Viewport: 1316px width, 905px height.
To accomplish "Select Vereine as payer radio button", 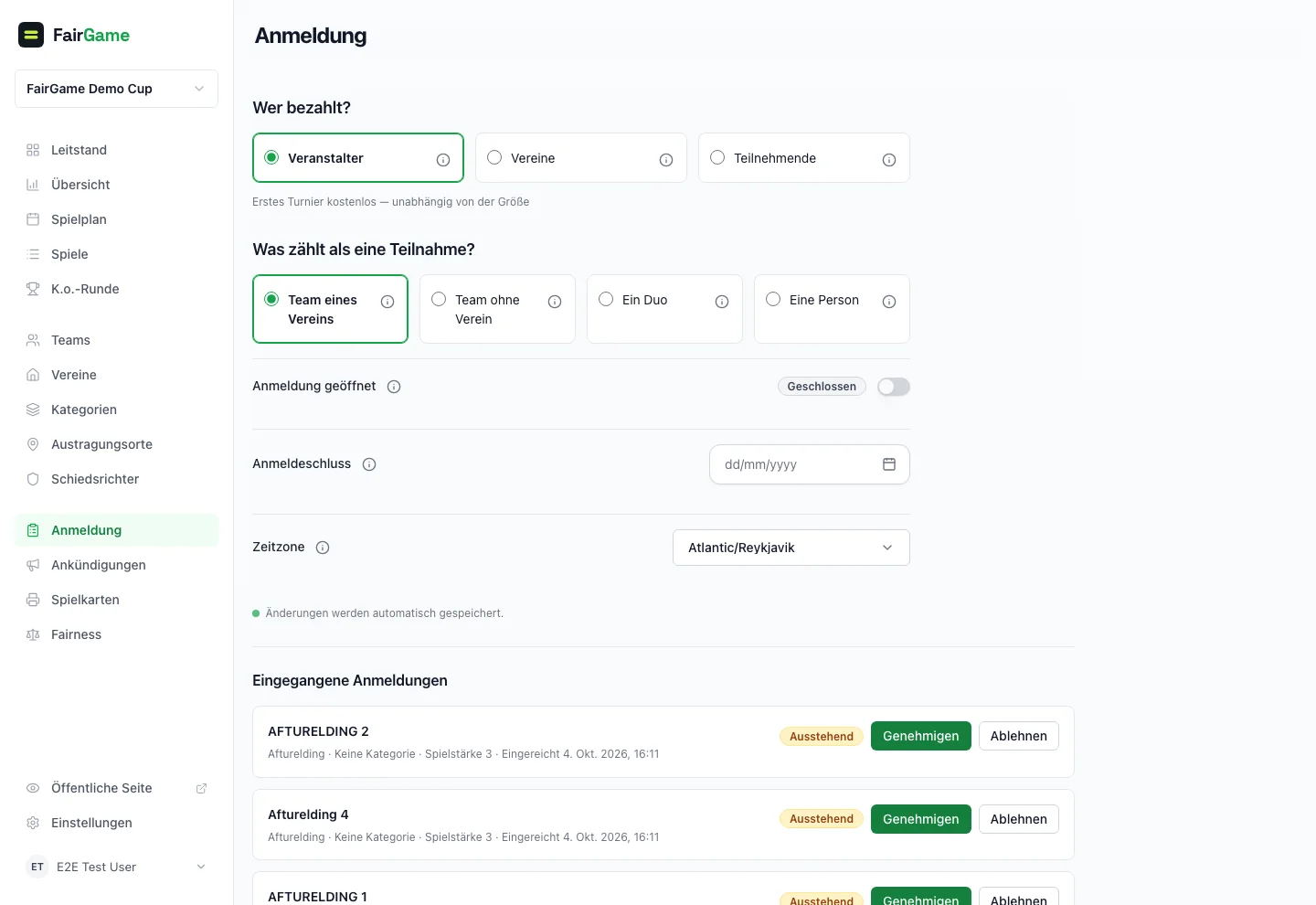I will coord(494,157).
